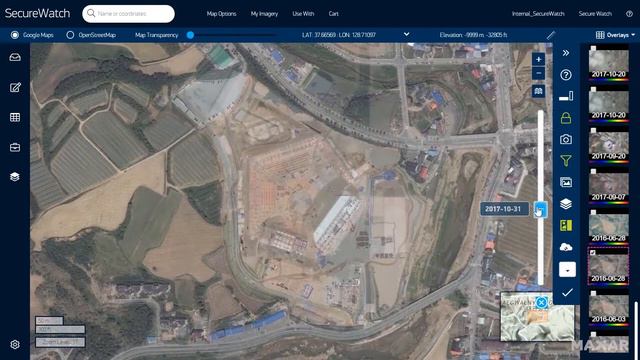Open the Map Options menu
This screenshot has width=640, height=360.
221,13
